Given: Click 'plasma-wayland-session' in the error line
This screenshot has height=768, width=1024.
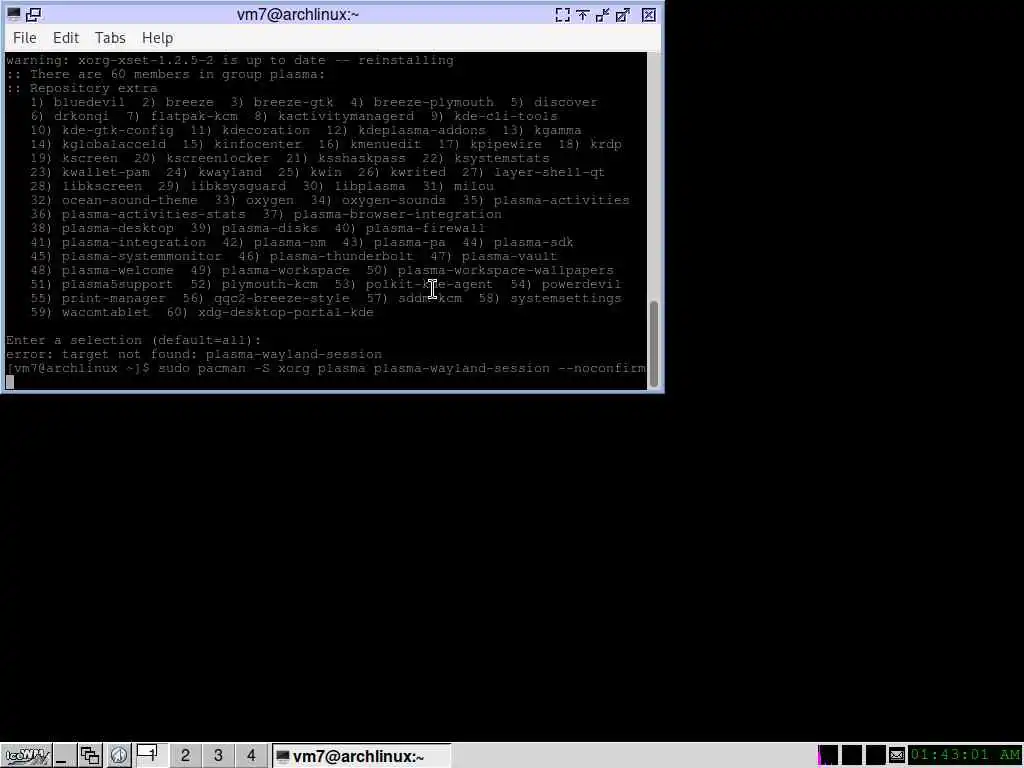Looking at the screenshot, I should pyautogui.click(x=294, y=355).
